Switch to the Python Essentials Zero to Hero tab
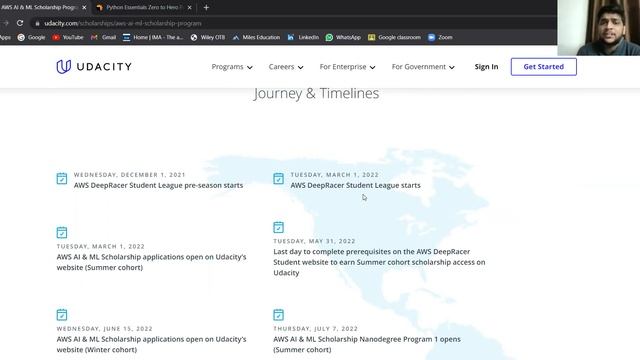This screenshot has width=640, height=360. pos(144,7)
